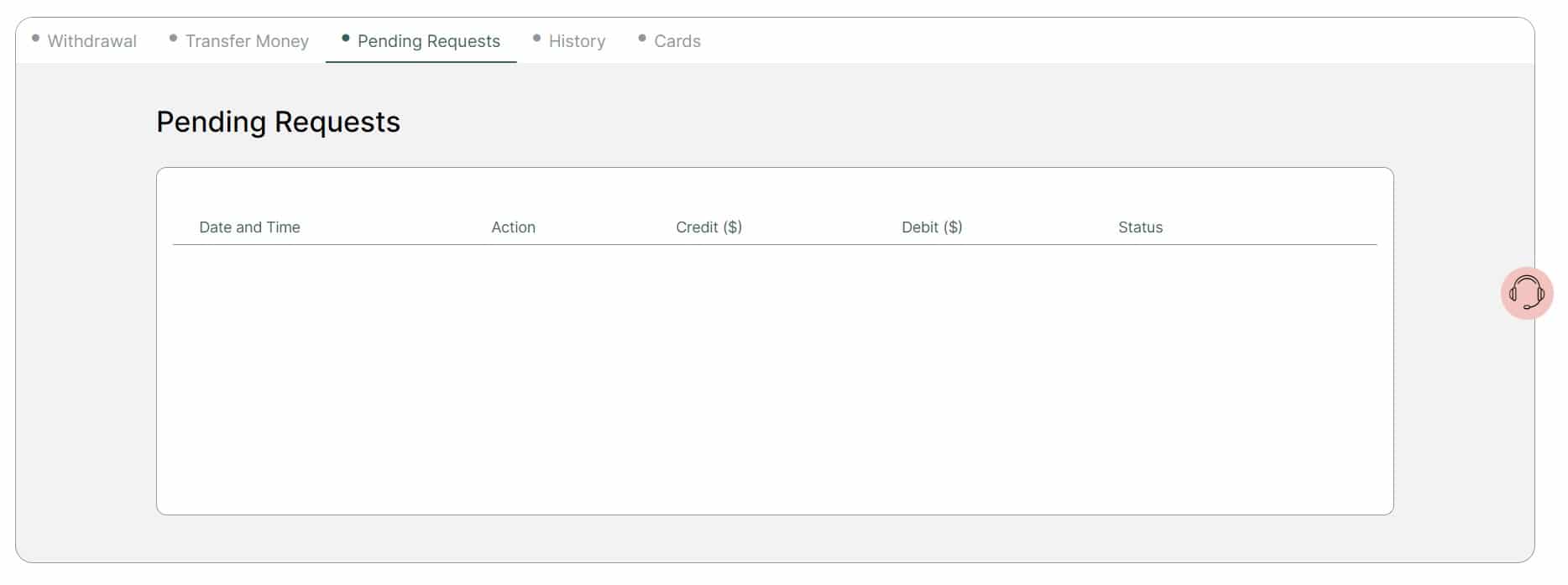The height and width of the screenshot is (585, 1568).
Task: Select the Pending Requests tab
Action: point(428,41)
